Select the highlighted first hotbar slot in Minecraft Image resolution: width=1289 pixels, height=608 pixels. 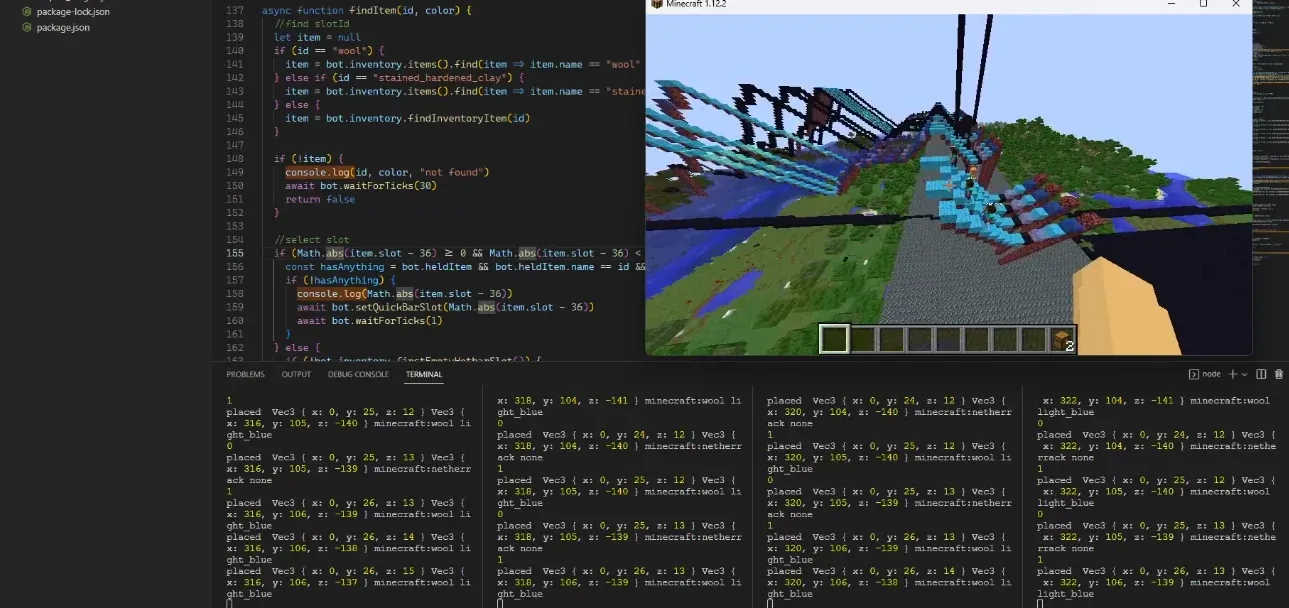point(834,339)
